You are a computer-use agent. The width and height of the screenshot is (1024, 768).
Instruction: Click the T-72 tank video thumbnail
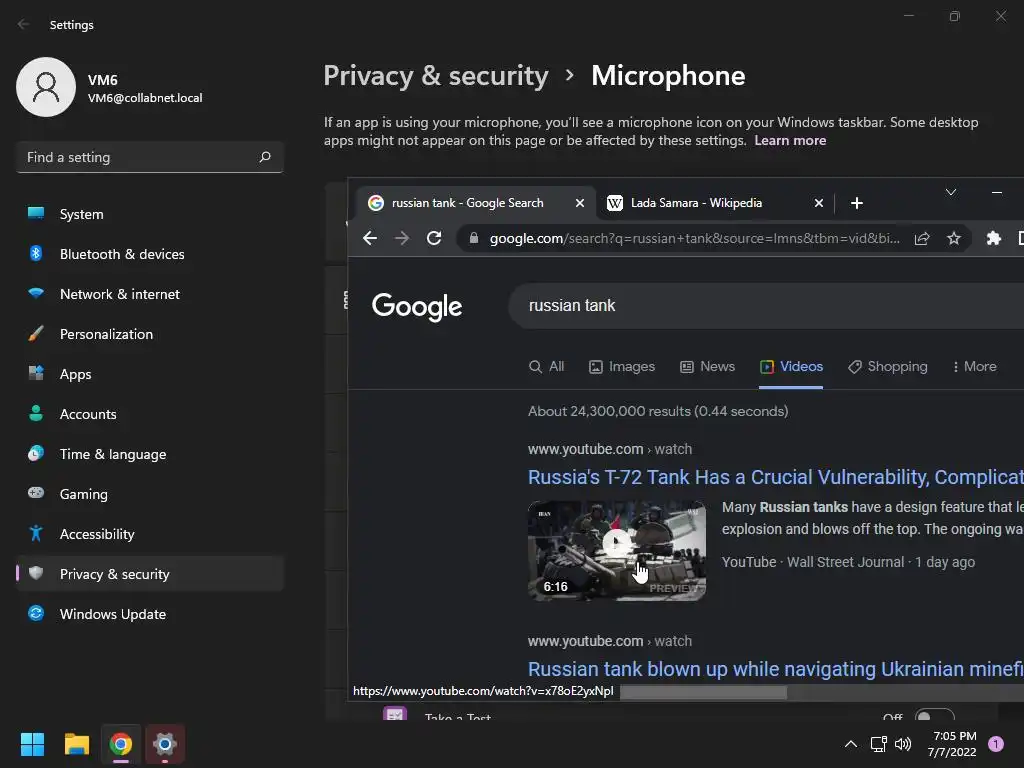coord(616,551)
